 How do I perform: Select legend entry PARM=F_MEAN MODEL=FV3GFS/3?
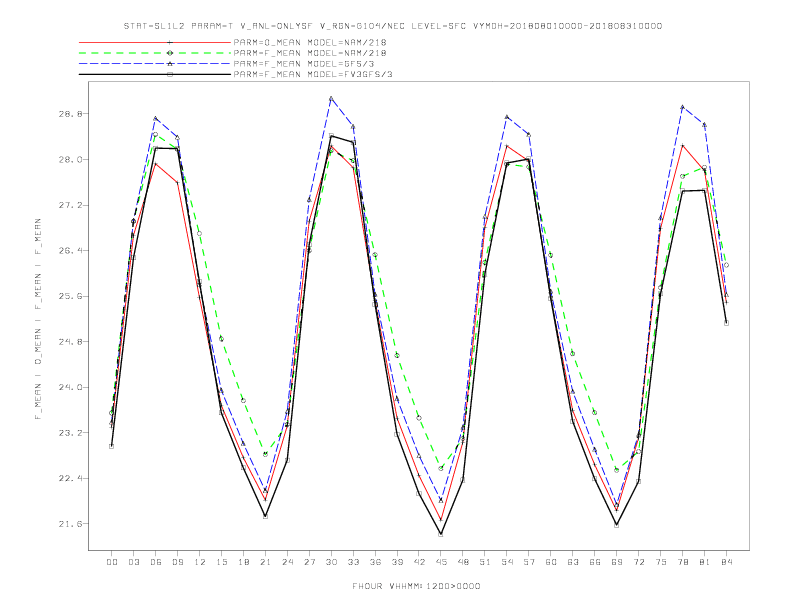313,74
